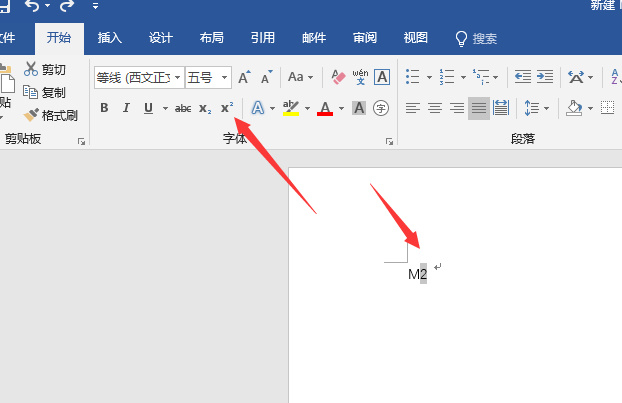This screenshot has height=403, width=622.
Task: Click the 复制 (copy) button
Action: click(x=44, y=92)
